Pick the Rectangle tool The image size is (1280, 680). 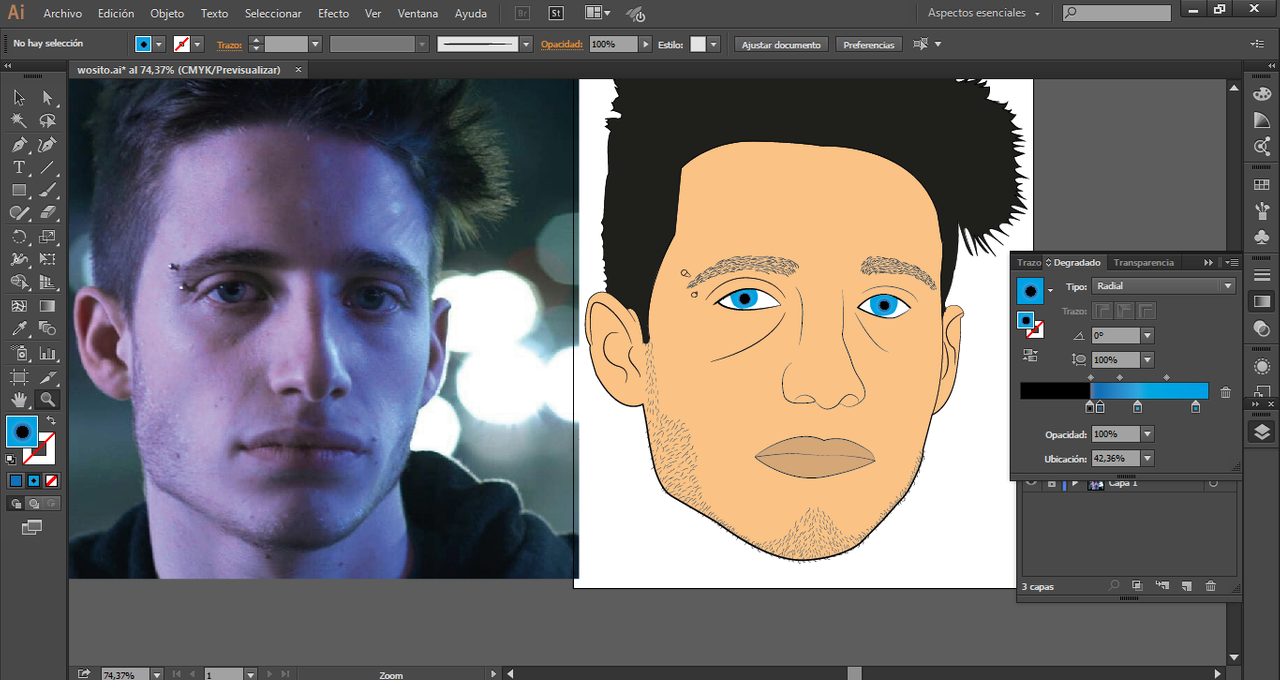coord(19,190)
